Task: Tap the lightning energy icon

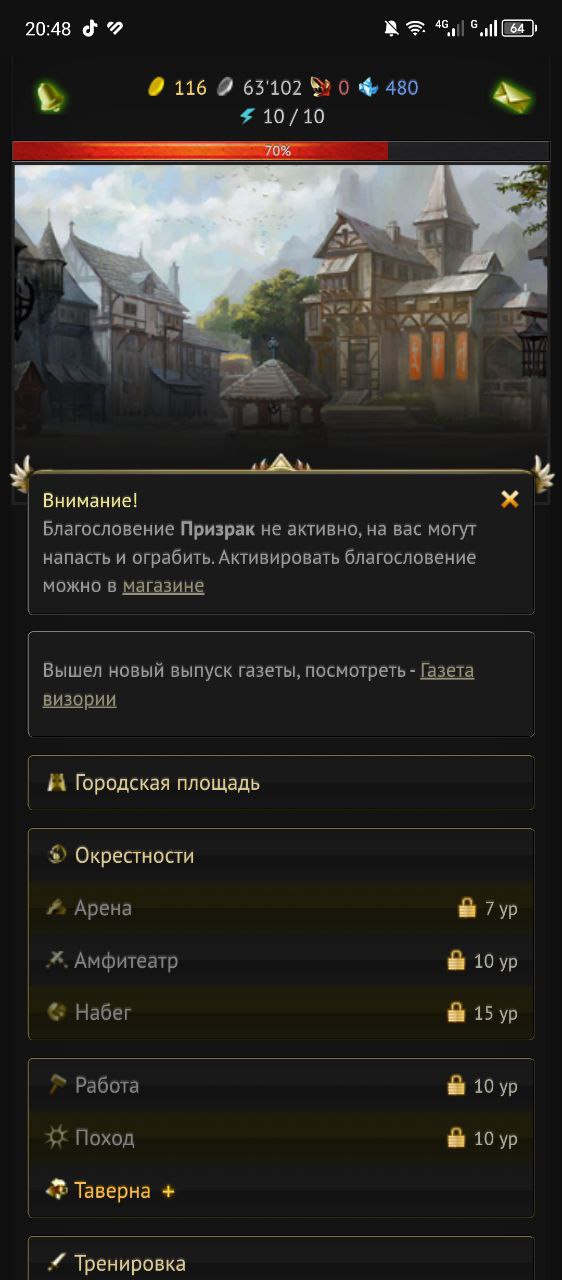Action: (x=247, y=116)
